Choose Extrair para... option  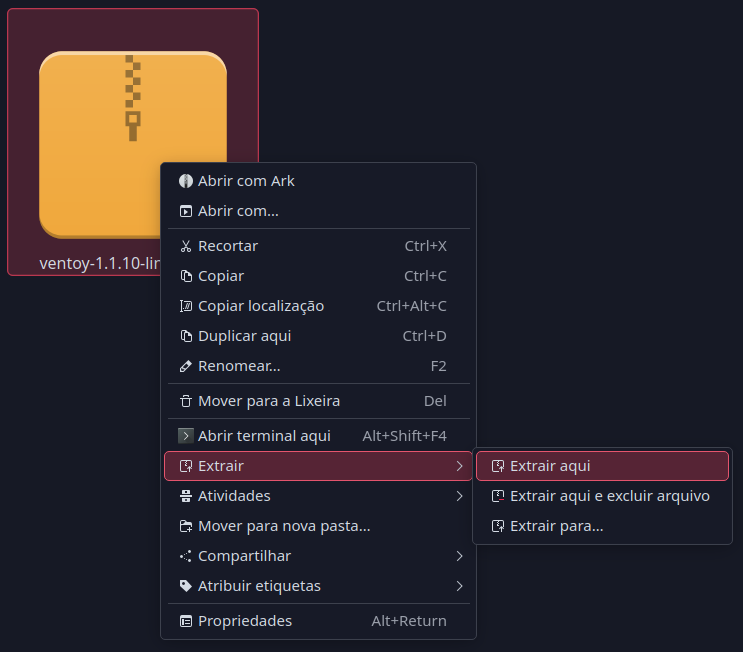(556, 526)
